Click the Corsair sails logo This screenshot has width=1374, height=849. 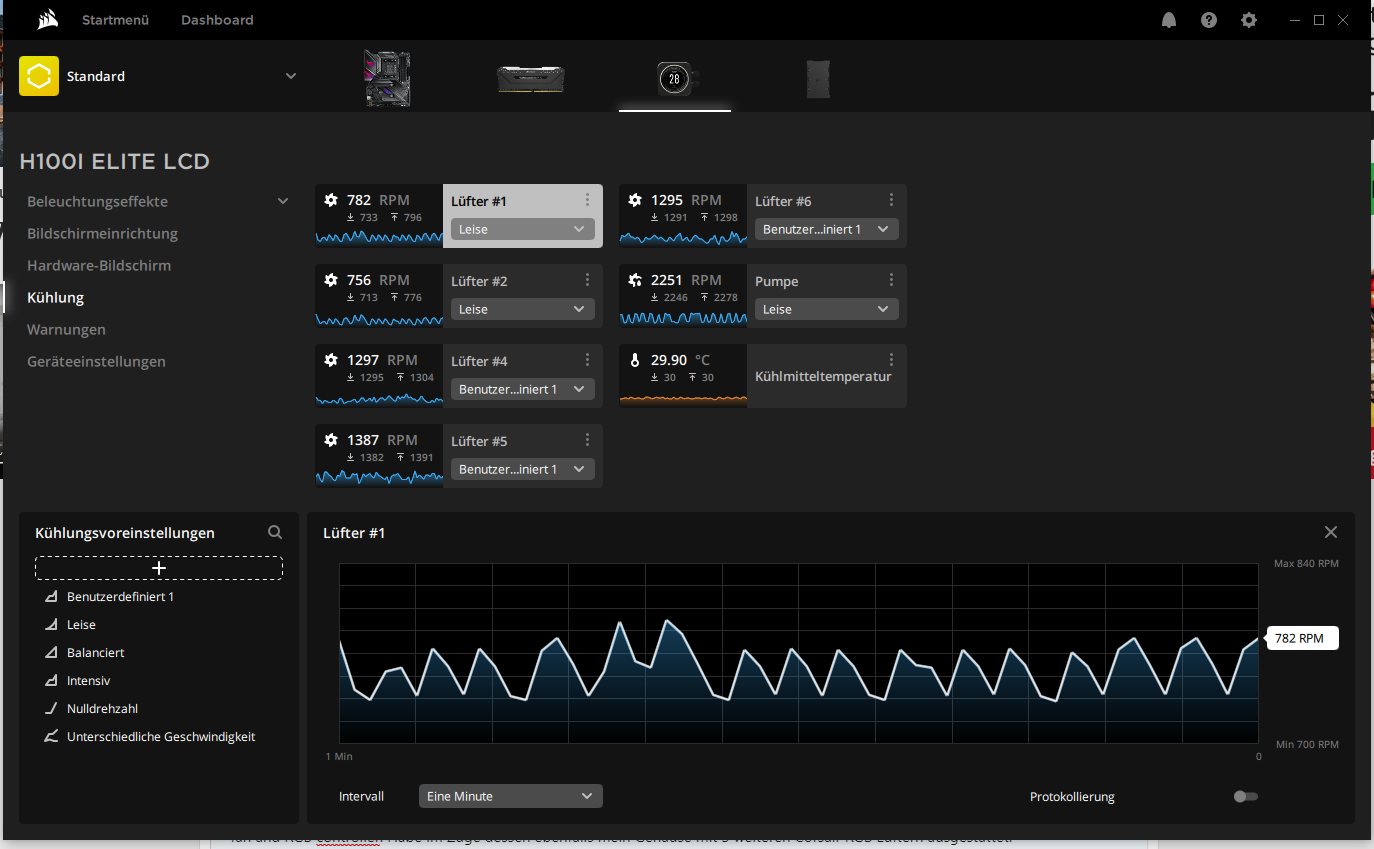[x=46, y=20]
